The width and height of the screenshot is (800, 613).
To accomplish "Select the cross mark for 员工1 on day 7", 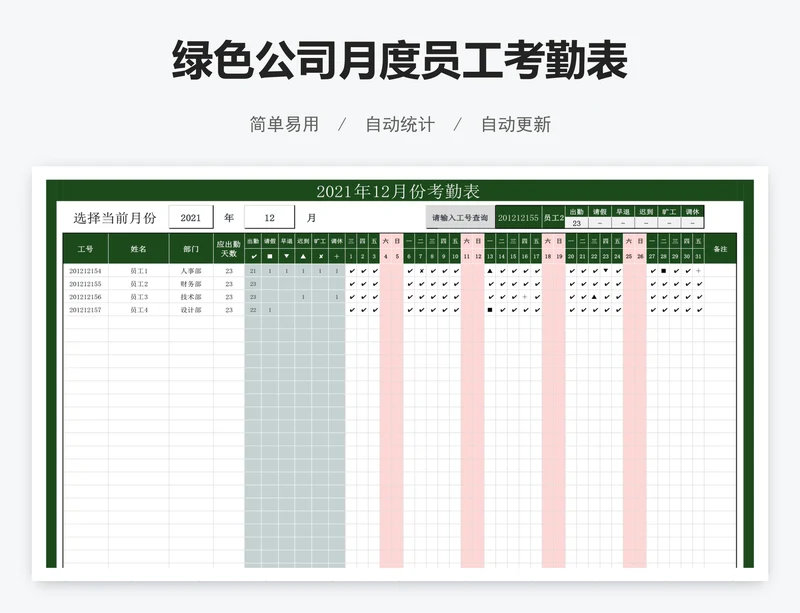I will pos(420,271).
